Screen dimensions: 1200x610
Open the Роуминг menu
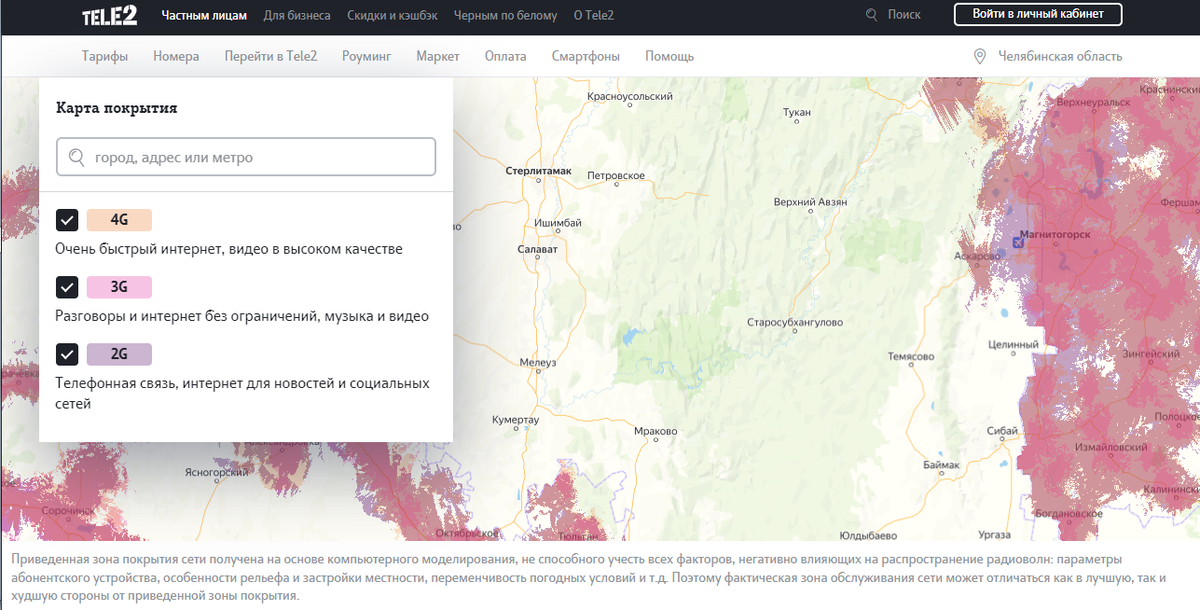click(367, 56)
